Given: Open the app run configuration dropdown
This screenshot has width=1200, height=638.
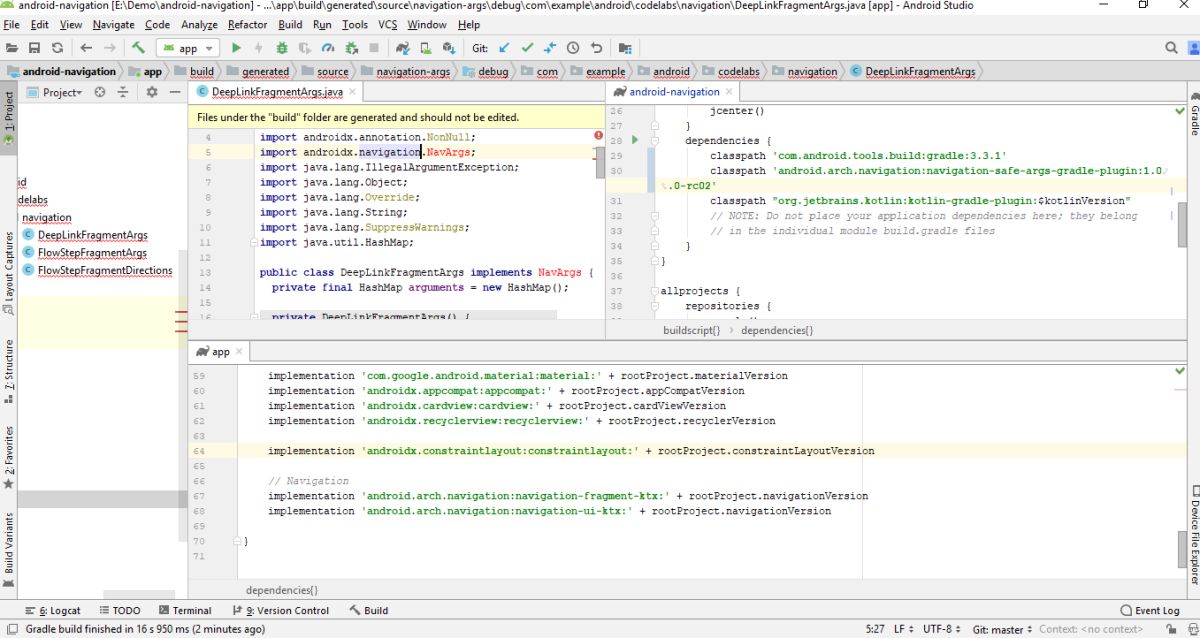Looking at the screenshot, I should point(188,48).
